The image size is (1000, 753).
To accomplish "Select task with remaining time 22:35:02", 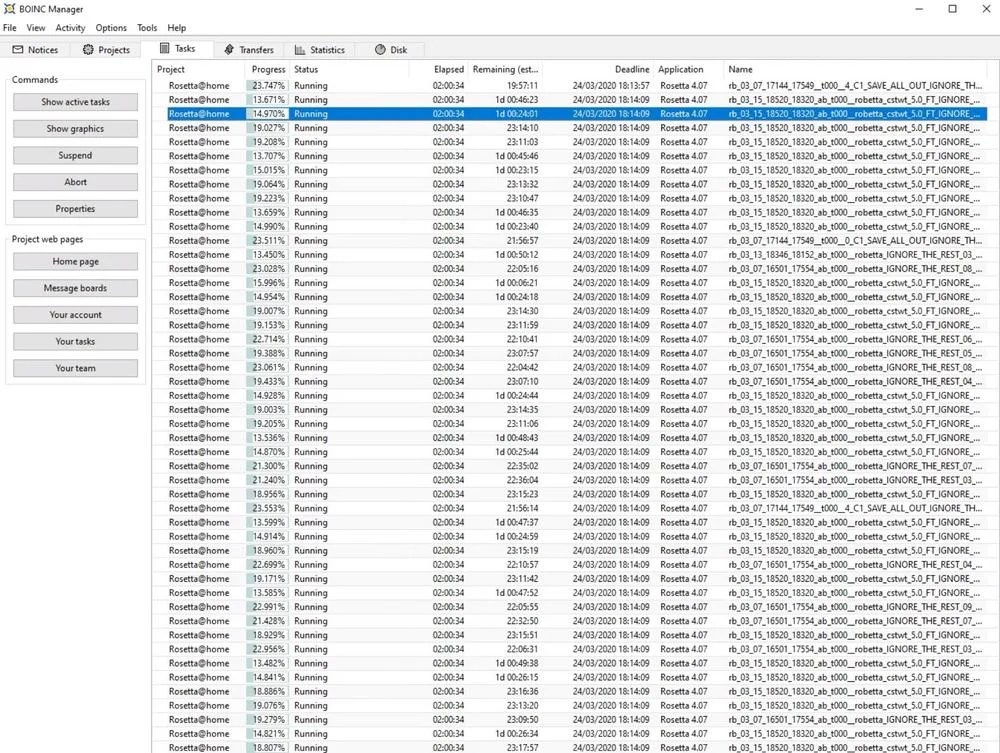I will (x=570, y=466).
